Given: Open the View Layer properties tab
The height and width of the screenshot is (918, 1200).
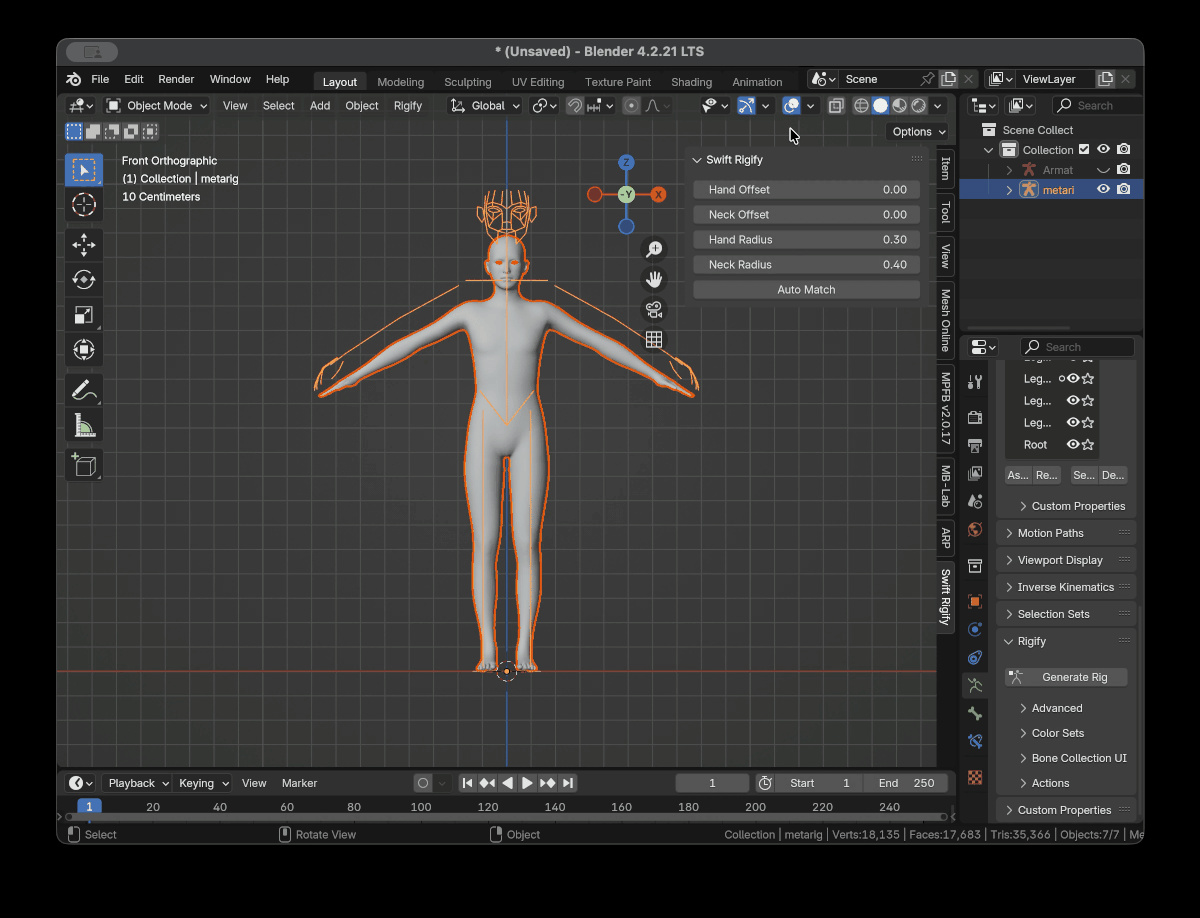Looking at the screenshot, I should point(975,473).
